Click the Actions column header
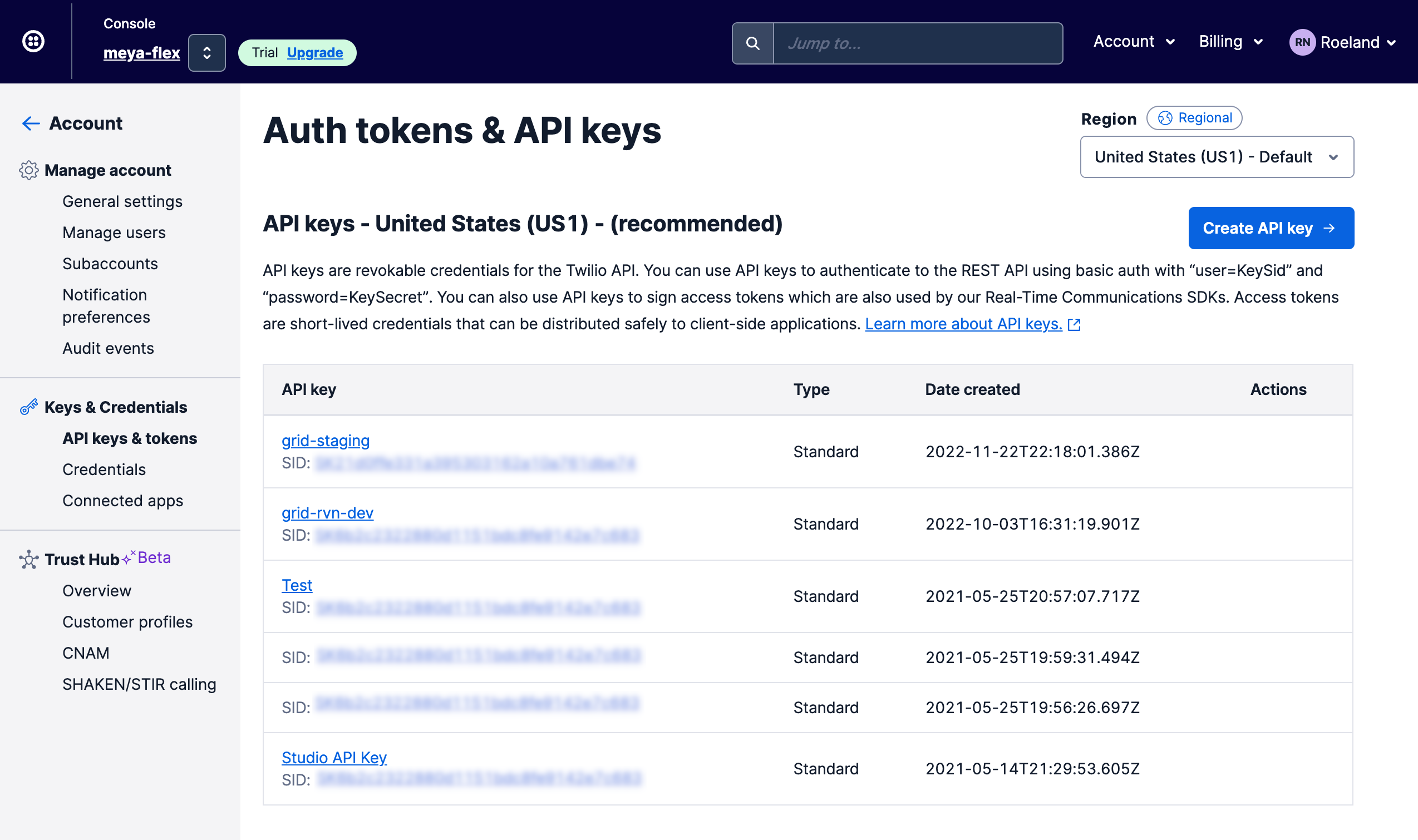The width and height of the screenshot is (1418, 840). click(1278, 389)
